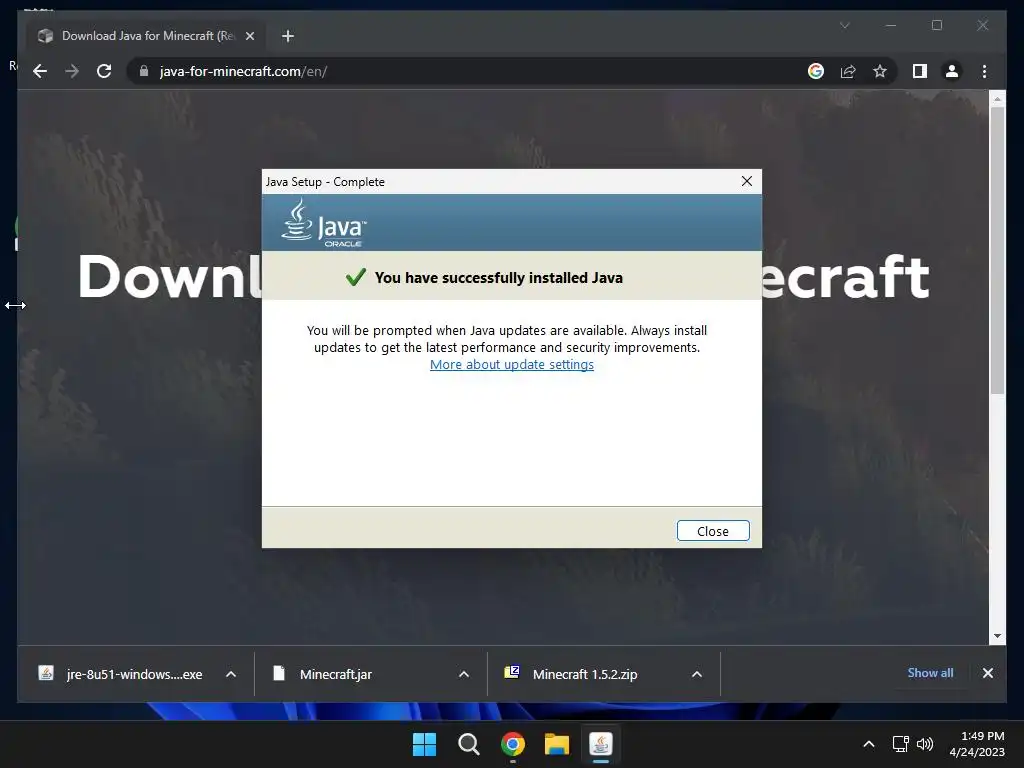Toggle the Chrome side panel
The image size is (1024, 768).
920,71
